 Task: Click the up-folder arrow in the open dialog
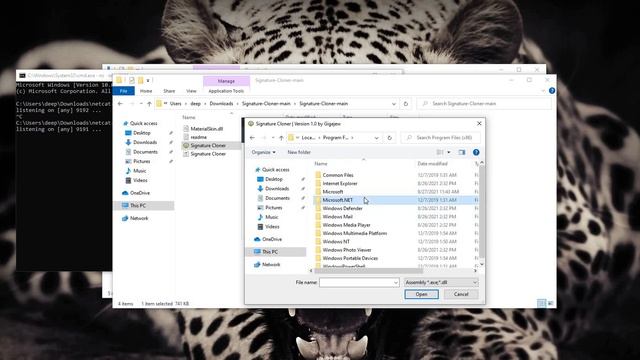point(281,138)
